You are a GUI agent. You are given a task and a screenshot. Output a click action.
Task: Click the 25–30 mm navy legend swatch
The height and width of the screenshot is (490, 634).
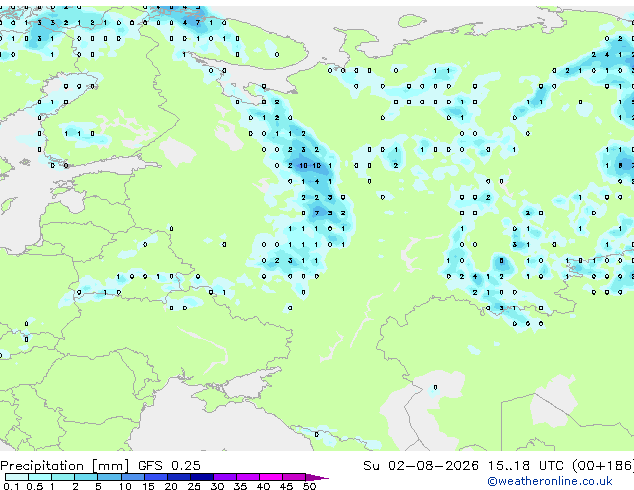(x=202, y=477)
